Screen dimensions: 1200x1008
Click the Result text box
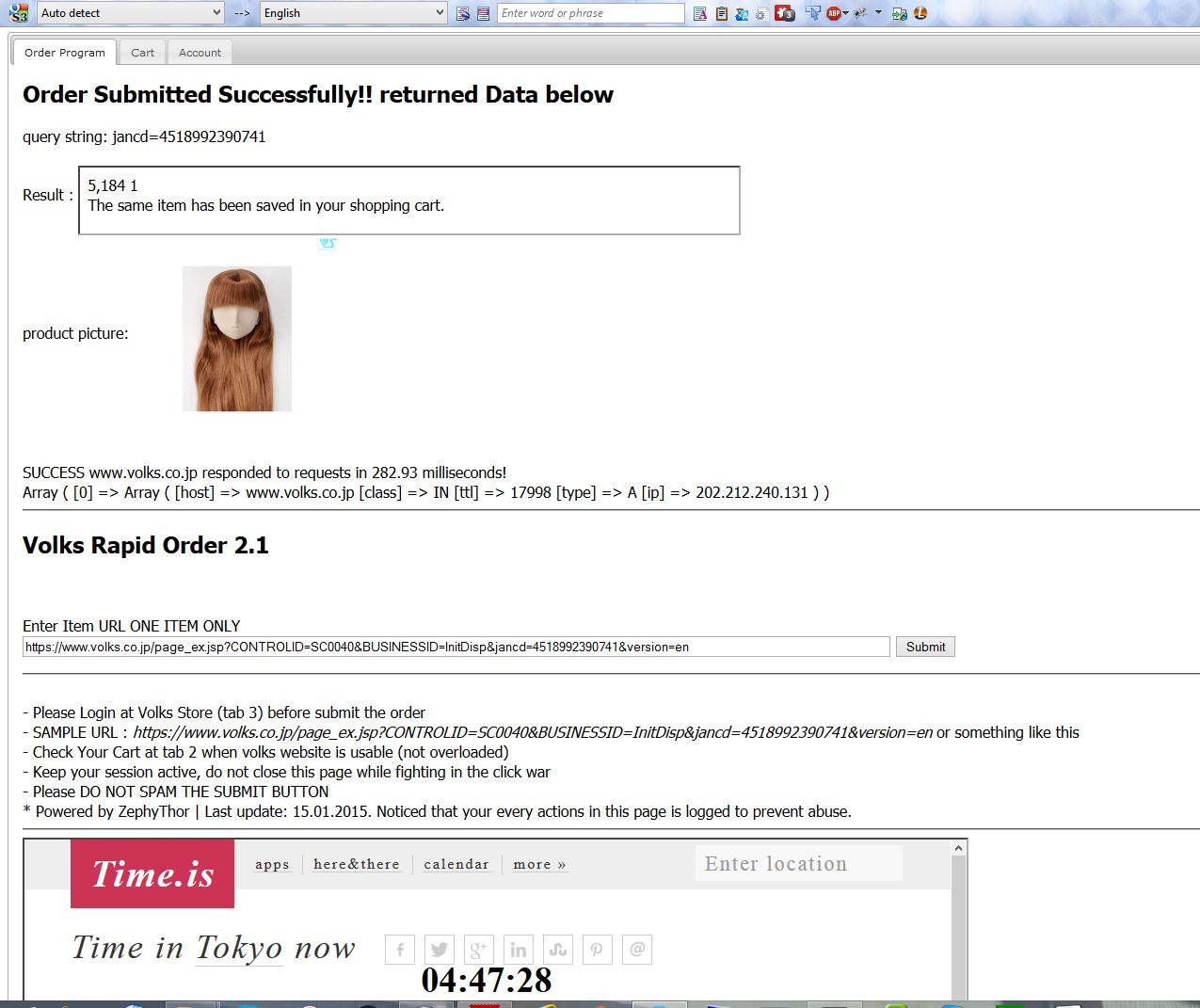tap(409, 200)
